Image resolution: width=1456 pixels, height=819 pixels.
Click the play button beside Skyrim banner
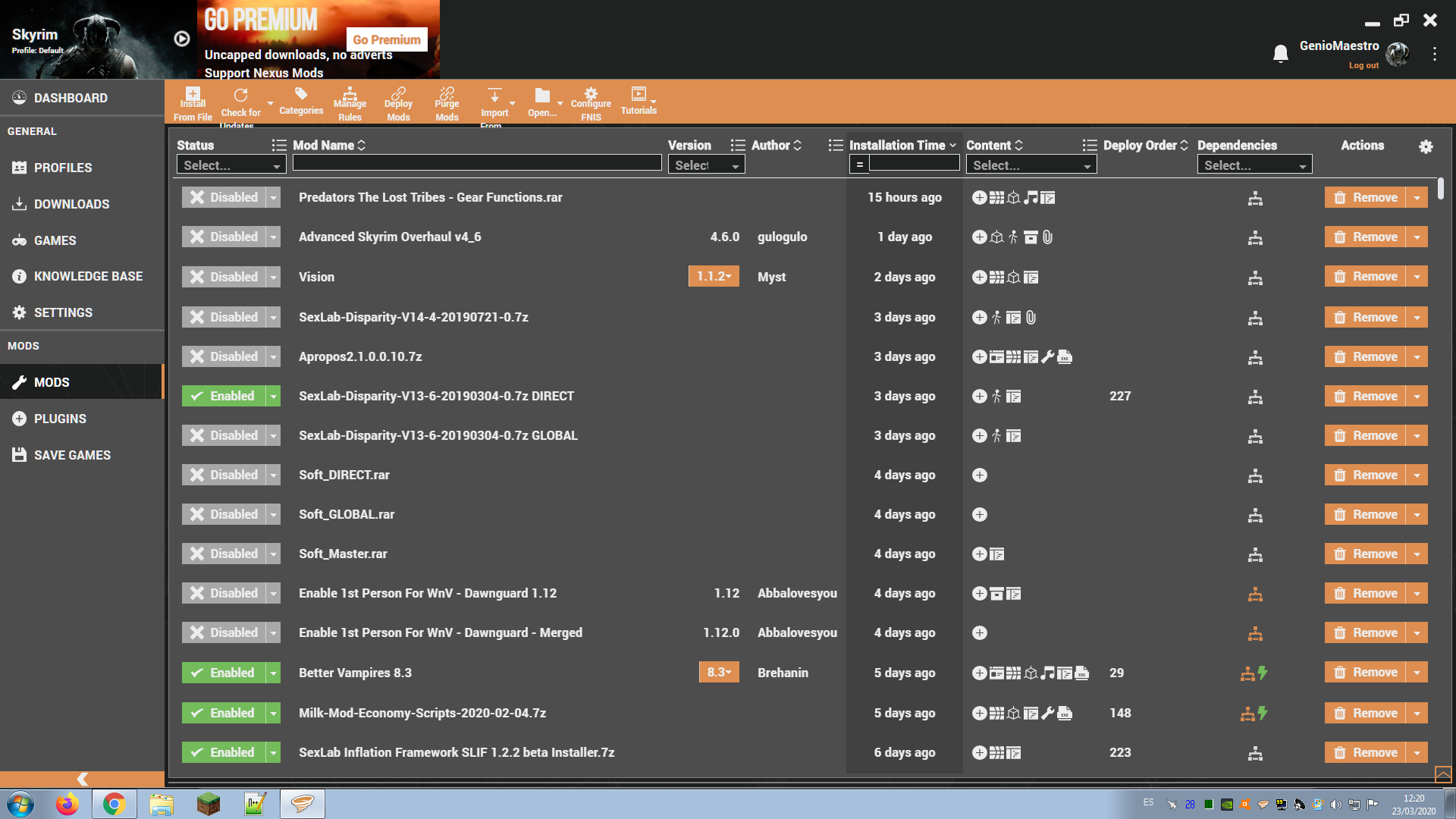pyautogui.click(x=182, y=39)
